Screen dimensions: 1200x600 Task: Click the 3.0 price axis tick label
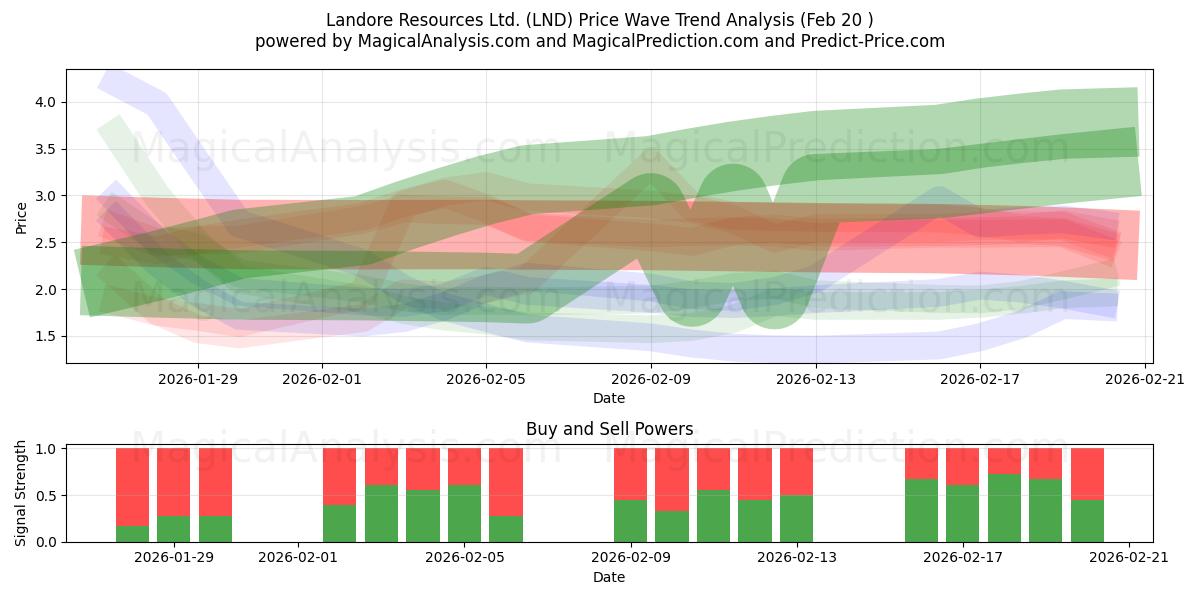(48, 196)
